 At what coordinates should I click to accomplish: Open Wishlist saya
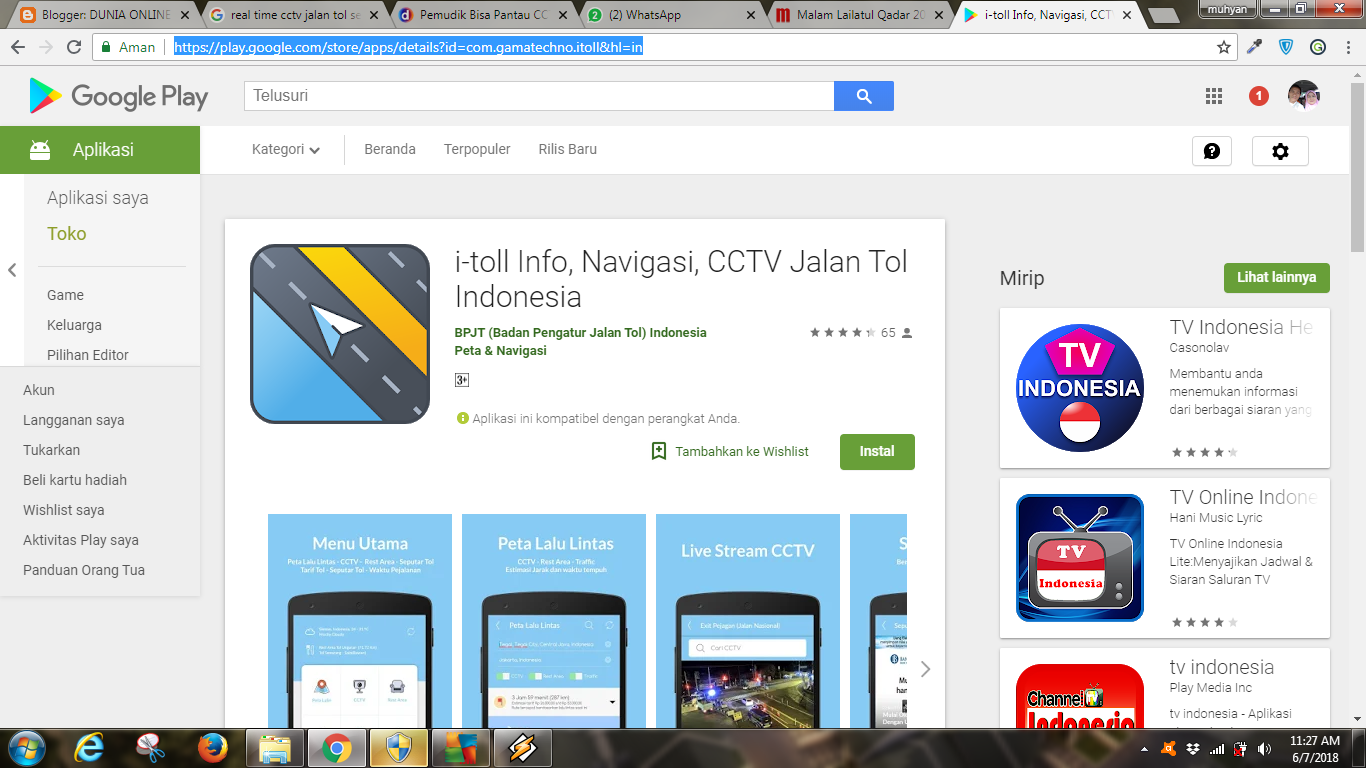coord(64,510)
